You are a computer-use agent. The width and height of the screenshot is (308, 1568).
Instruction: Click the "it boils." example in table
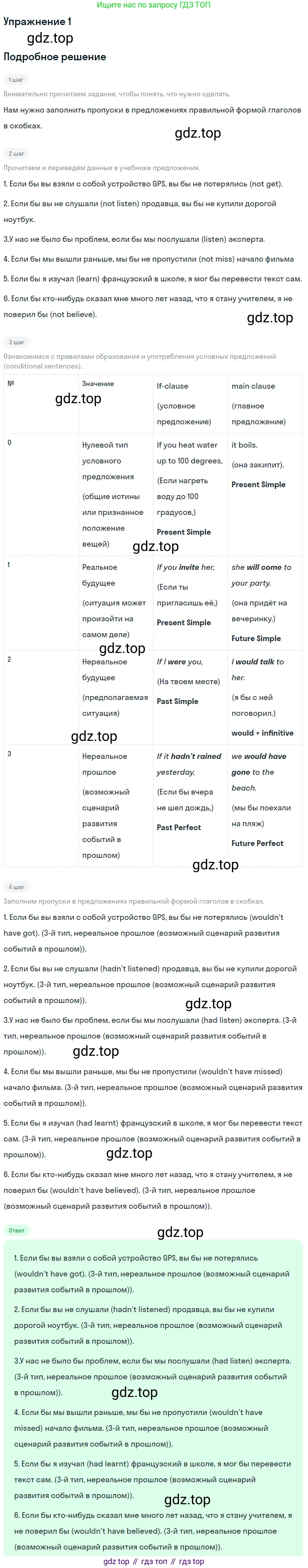tap(244, 445)
